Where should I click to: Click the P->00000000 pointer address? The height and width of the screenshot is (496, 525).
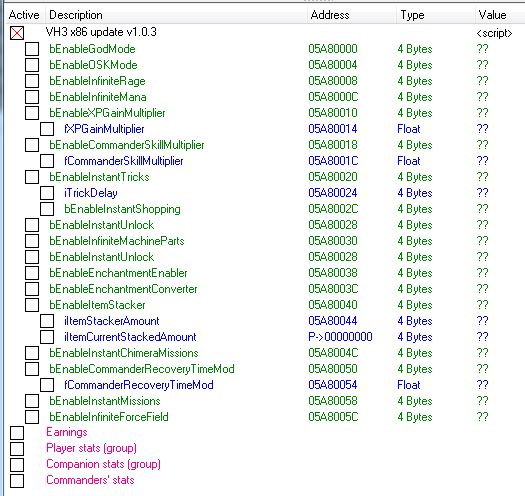coord(340,337)
